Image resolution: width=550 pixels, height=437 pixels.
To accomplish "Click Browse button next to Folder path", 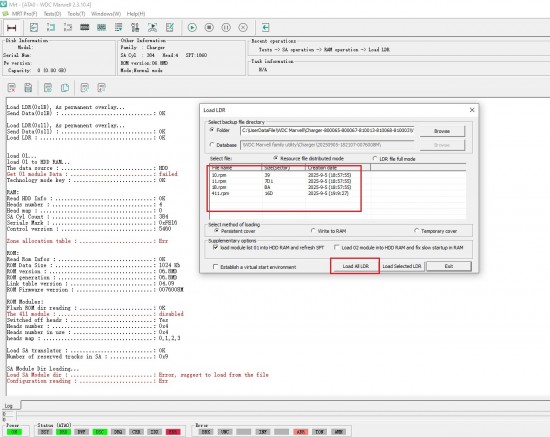I will [x=442, y=131].
